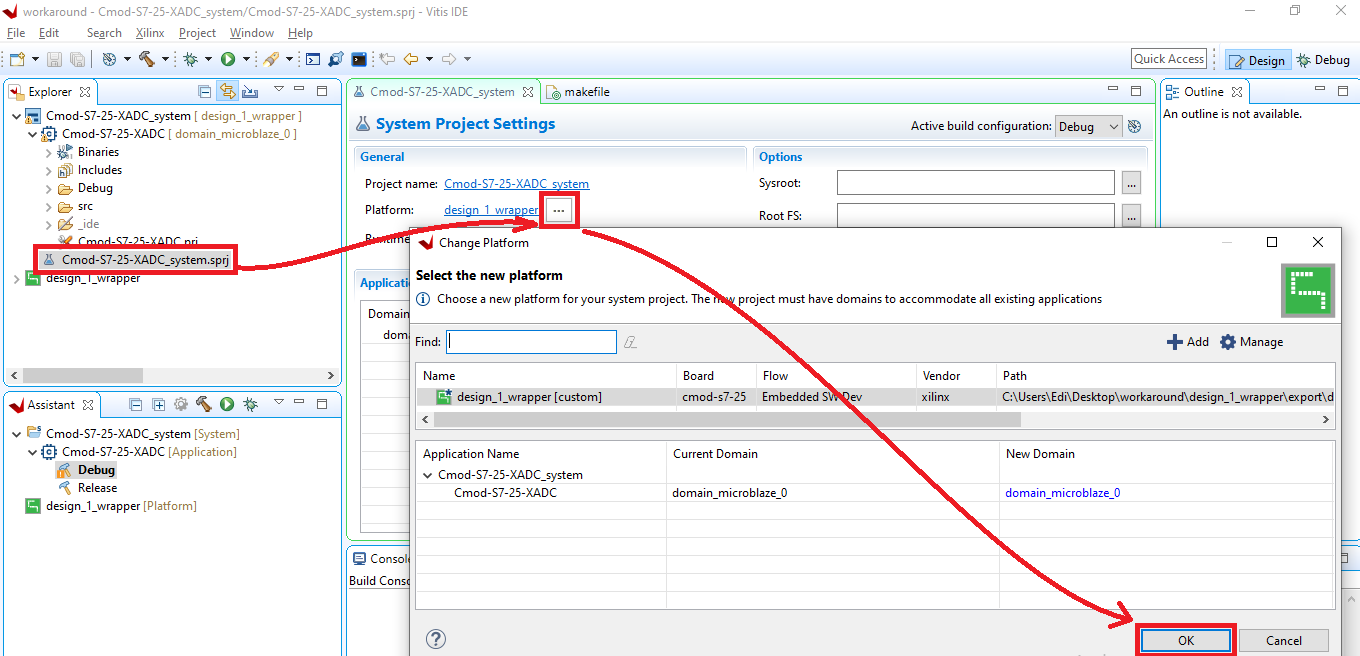Click the Find input field
Viewport: 1360px width, 656px height.
pos(531,342)
